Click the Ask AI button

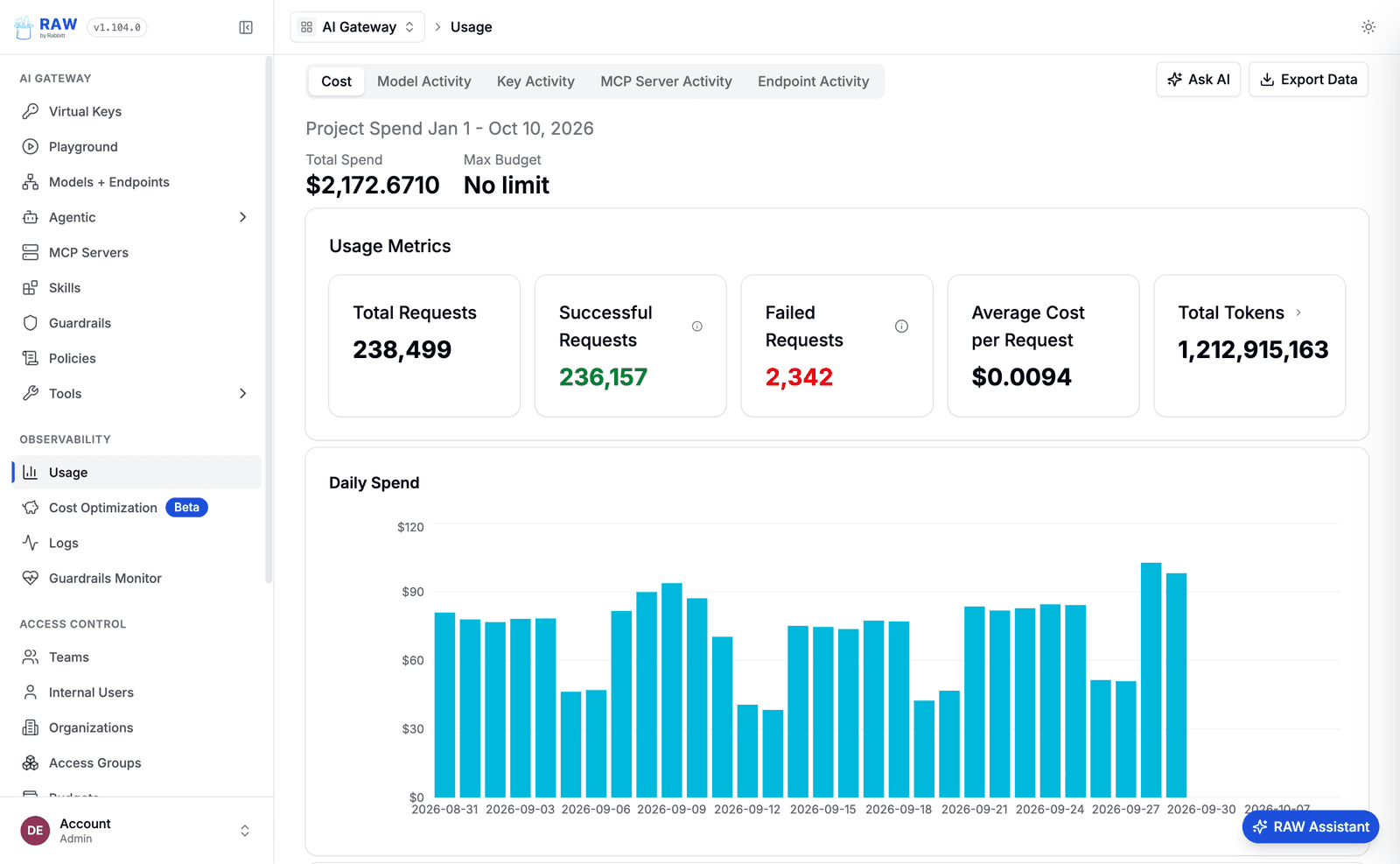(x=1198, y=80)
